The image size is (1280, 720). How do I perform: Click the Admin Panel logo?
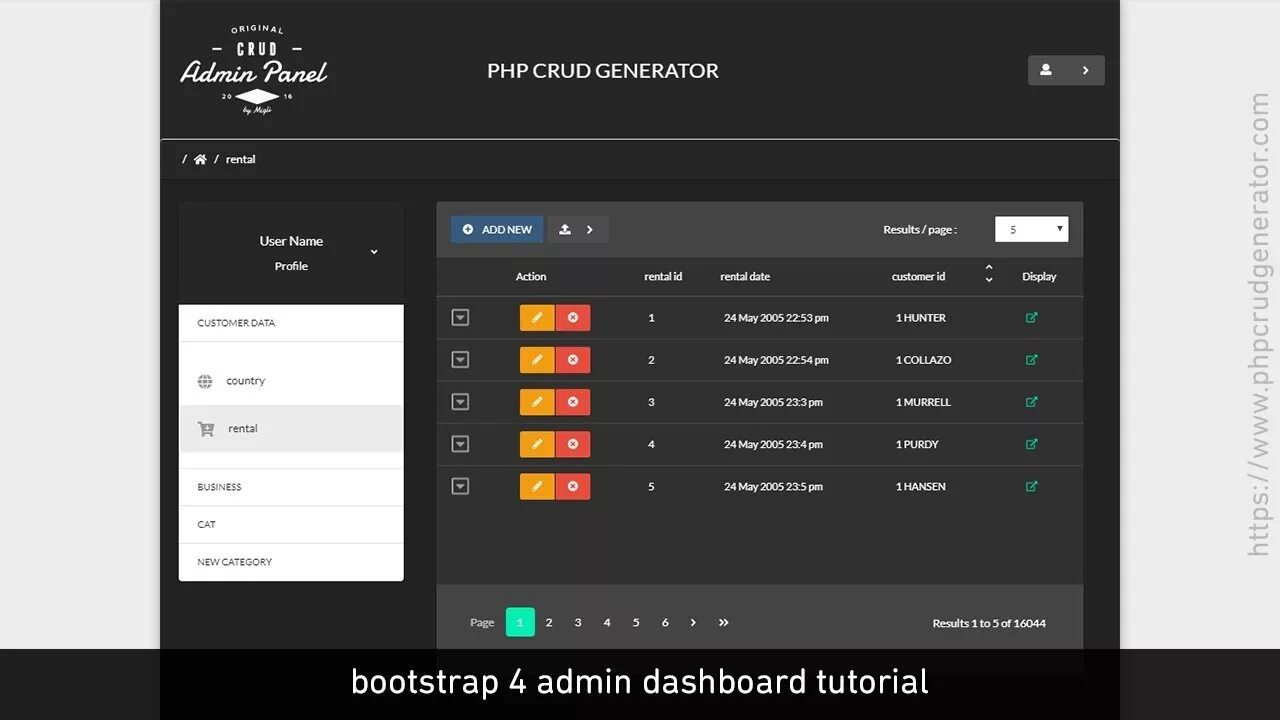[x=254, y=70]
